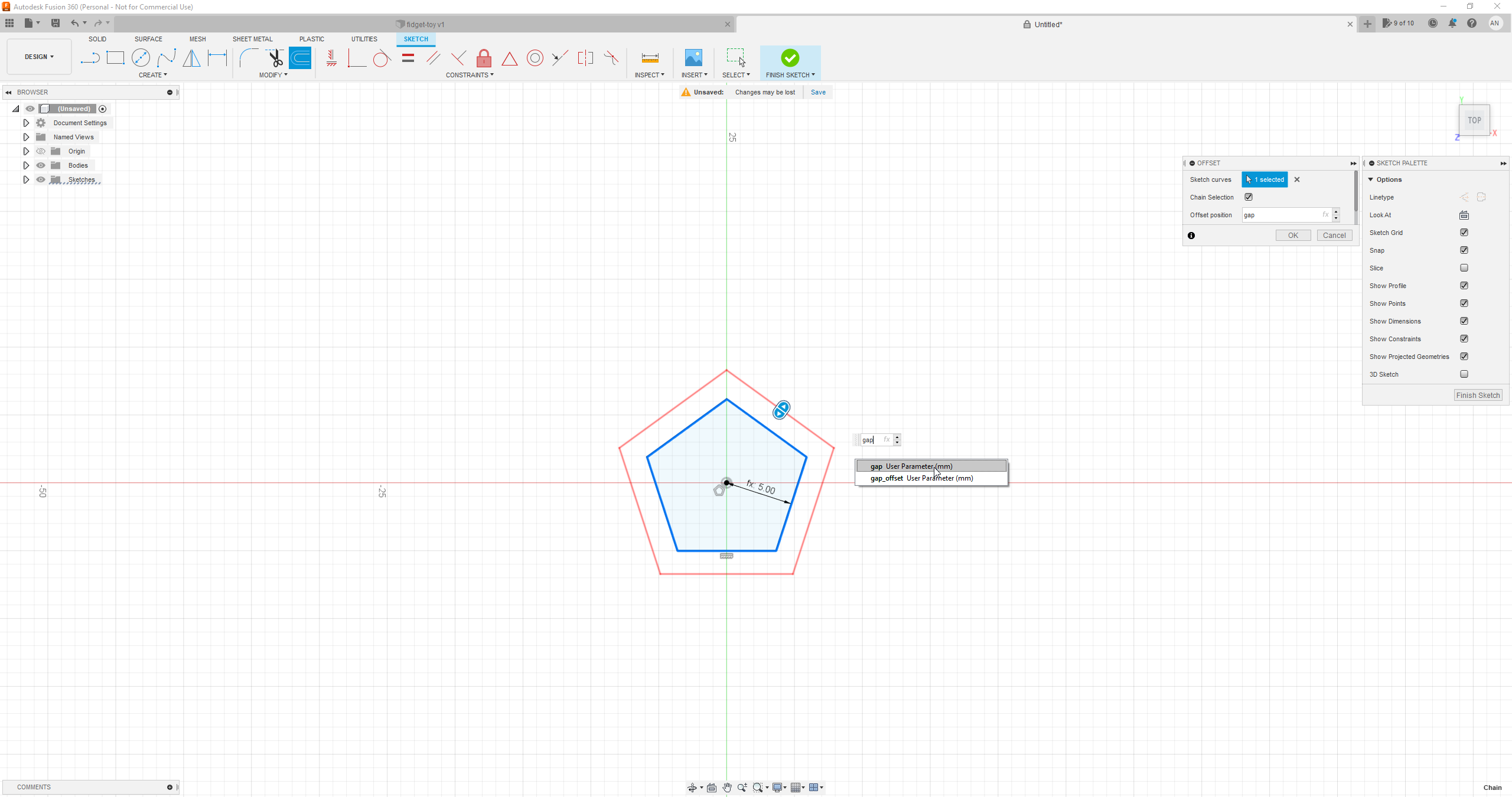Click Save in the unsaved changes bar
Viewport: 1512px width, 797px height.
click(x=817, y=92)
